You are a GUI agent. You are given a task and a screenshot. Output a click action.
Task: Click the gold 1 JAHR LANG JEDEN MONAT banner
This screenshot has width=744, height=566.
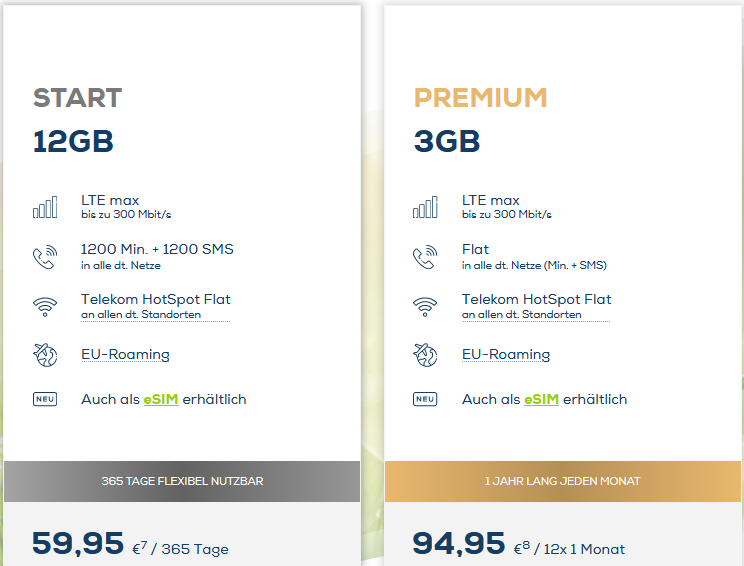[x=562, y=481]
